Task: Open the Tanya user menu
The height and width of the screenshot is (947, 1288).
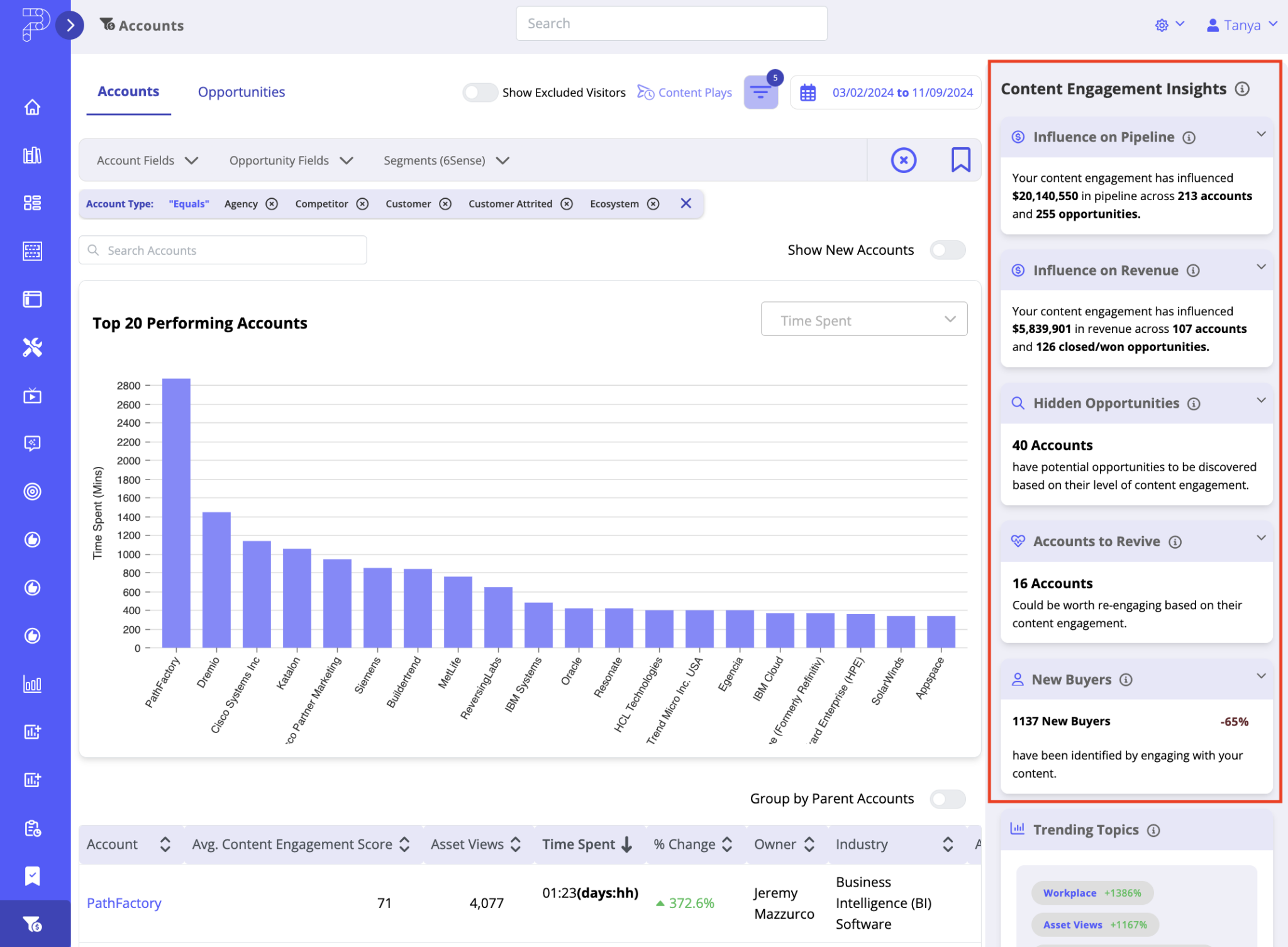Action: [1242, 25]
